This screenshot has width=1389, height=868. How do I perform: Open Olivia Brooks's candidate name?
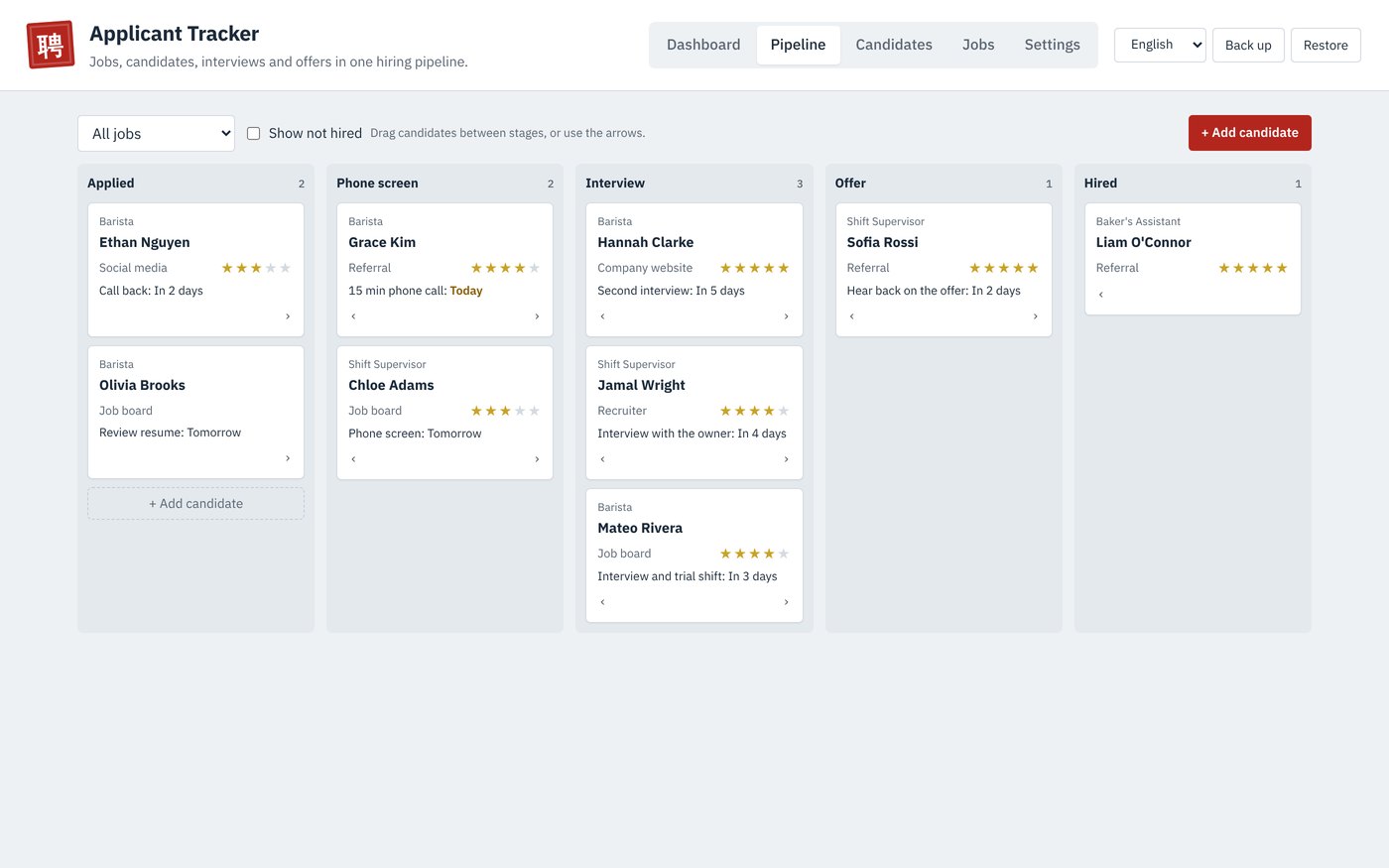pyautogui.click(x=142, y=385)
